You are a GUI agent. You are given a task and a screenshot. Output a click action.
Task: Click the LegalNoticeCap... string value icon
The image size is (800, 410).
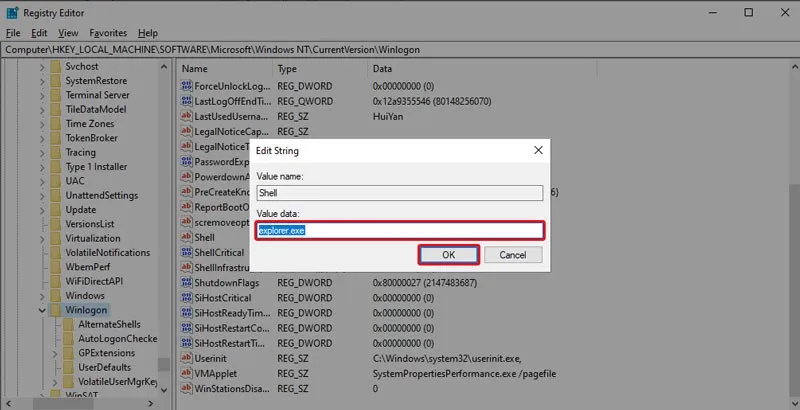(186, 132)
